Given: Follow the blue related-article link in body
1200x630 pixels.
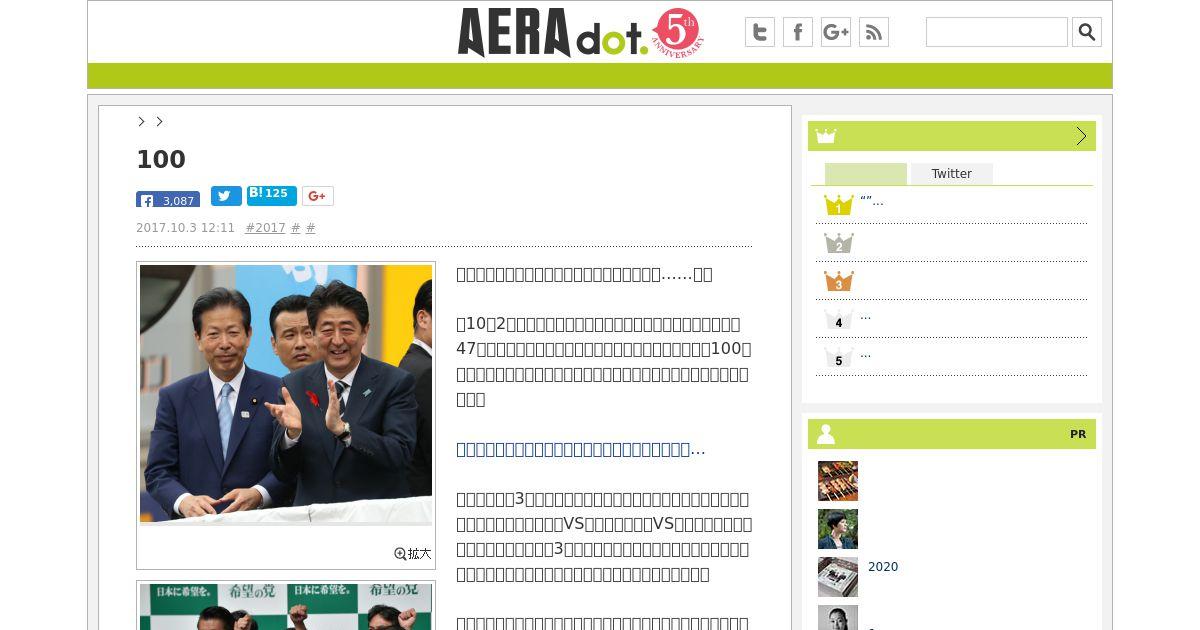Looking at the screenshot, I should point(581,449).
